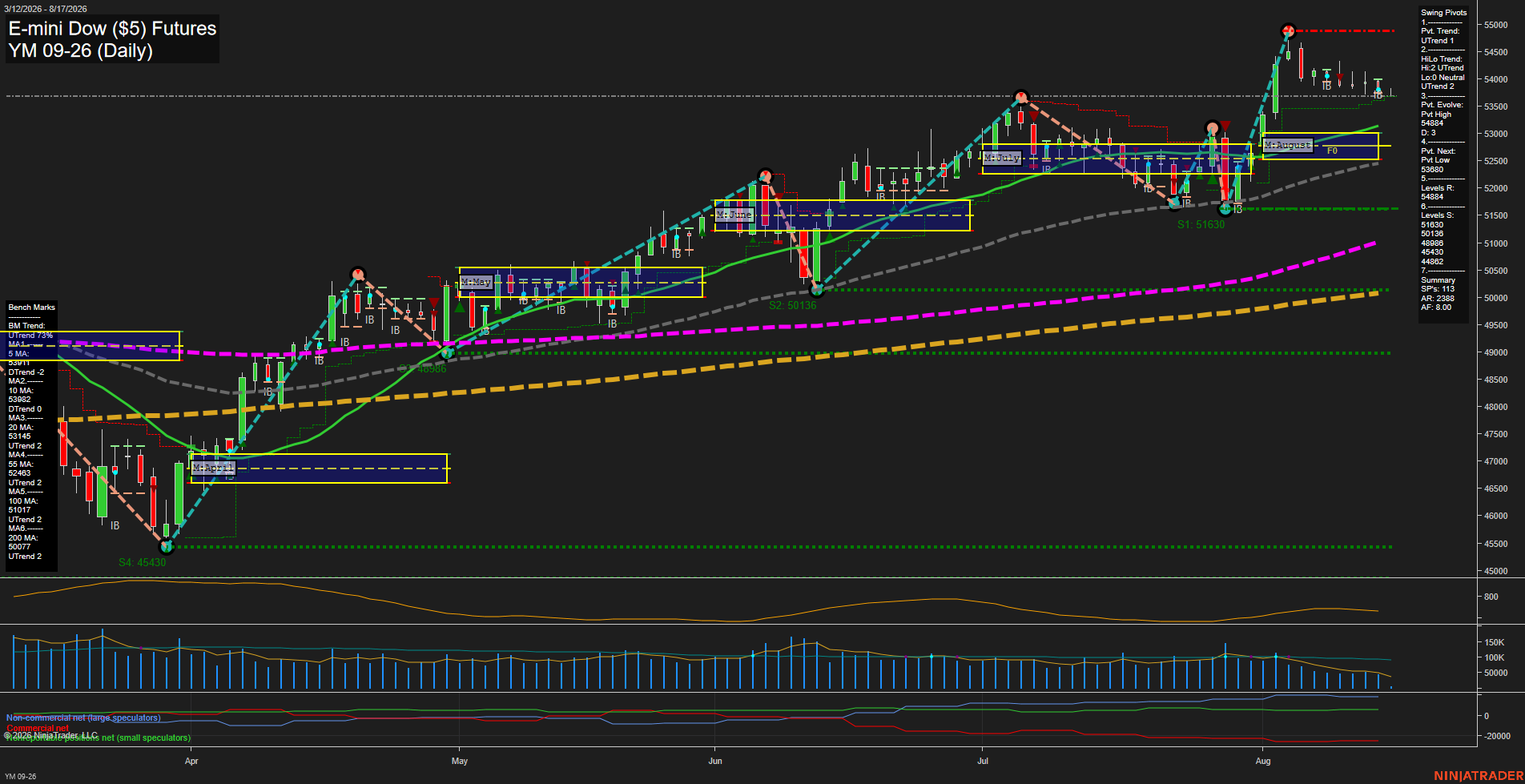Click the swing low pivot circle above S2: 50136
The height and width of the screenshot is (784, 1525).
[817, 290]
